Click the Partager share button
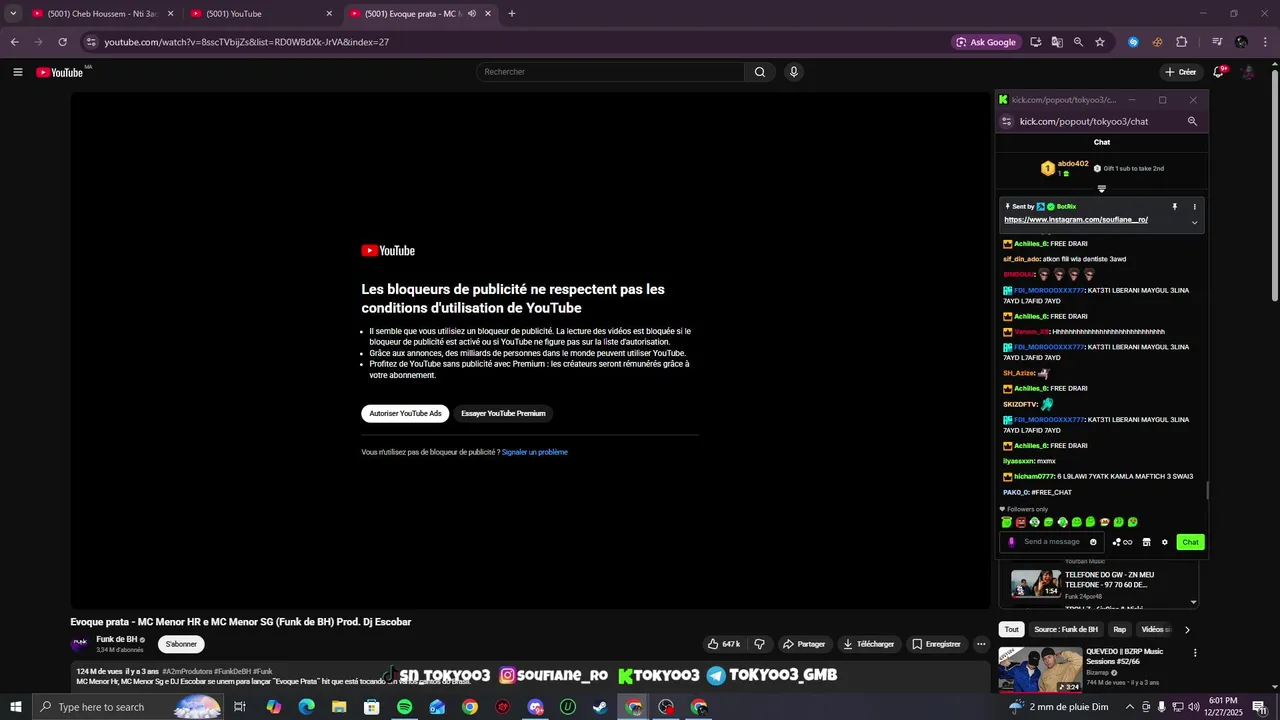This screenshot has width=1280, height=720. pos(805,644)
